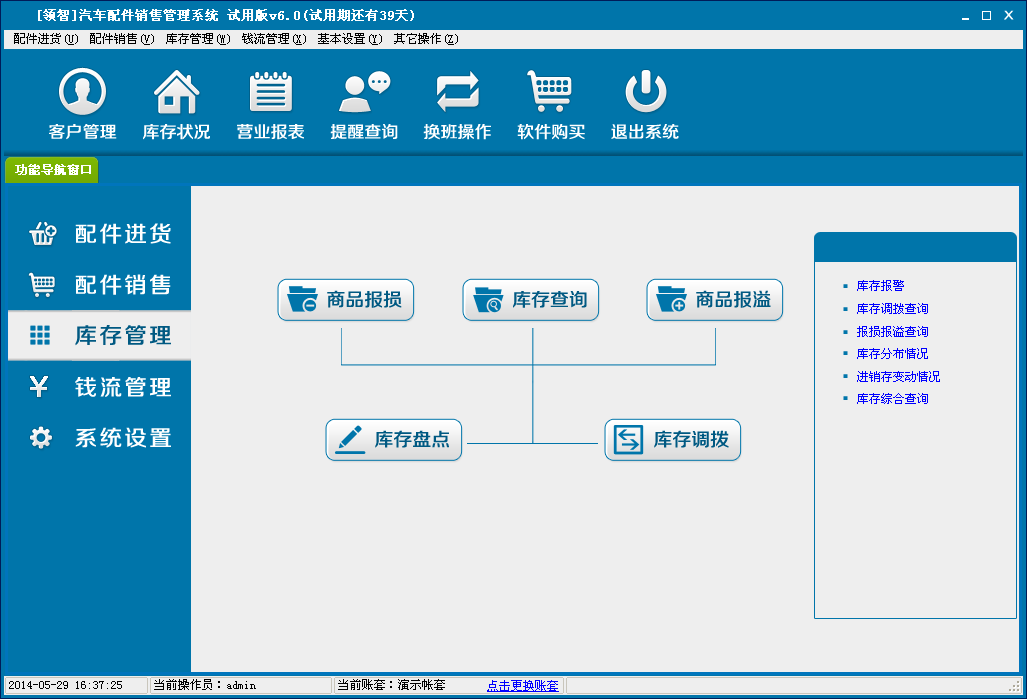Image resolution: width=1027 pixels, height=699 pixels.
Task: Click the 库存查询 button
Action: pyautogui.click(x=531, y=300)
